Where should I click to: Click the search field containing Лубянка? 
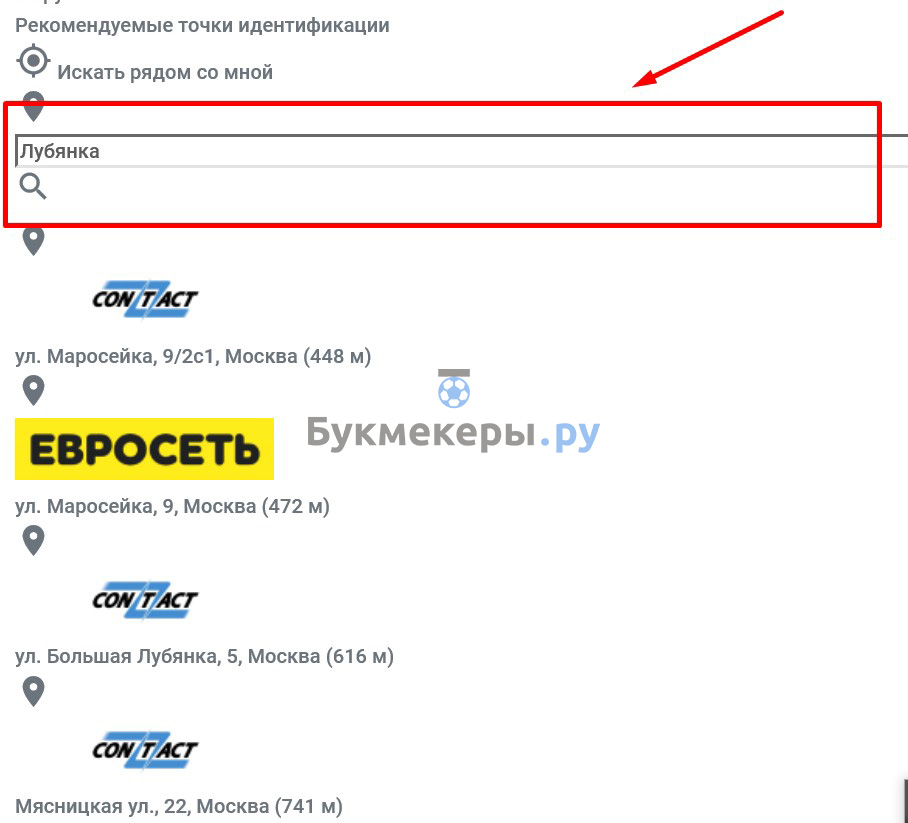[x=462, y=151]
